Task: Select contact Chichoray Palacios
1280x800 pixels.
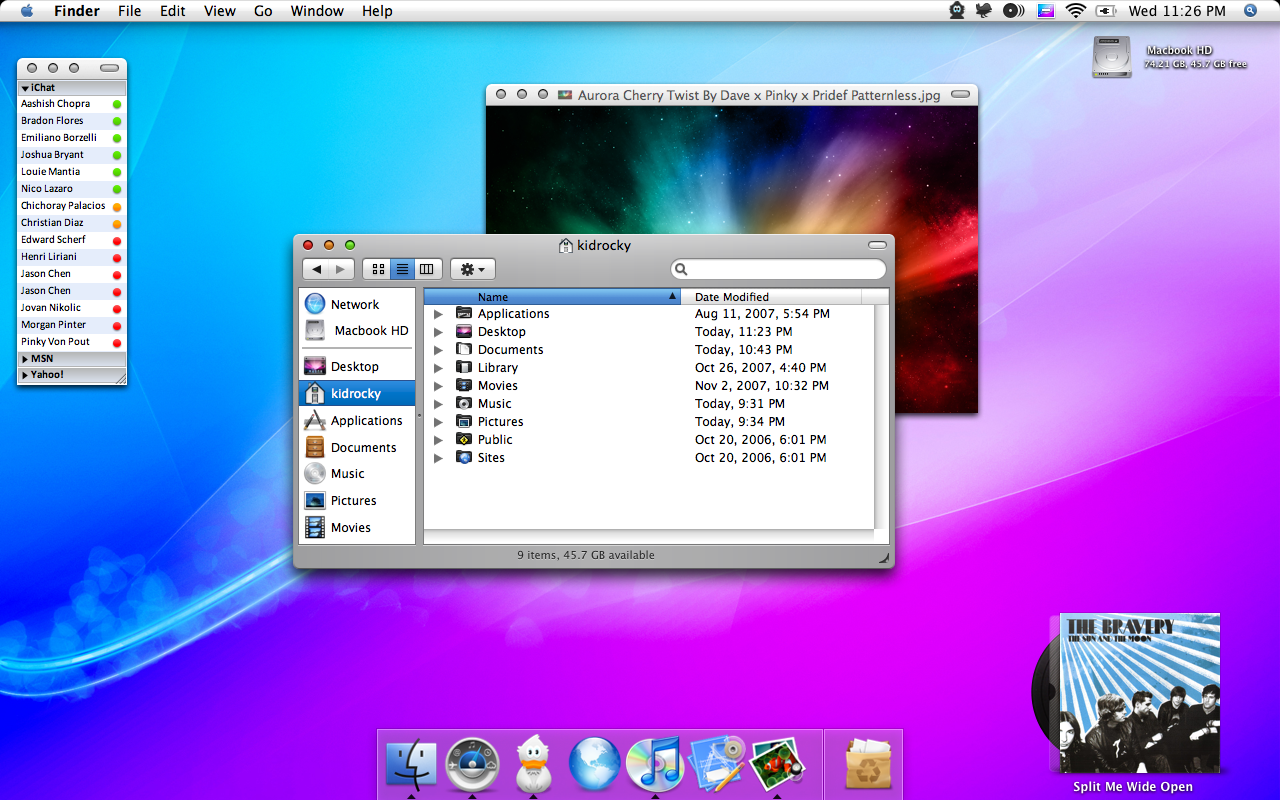Action: pos(71,206)
